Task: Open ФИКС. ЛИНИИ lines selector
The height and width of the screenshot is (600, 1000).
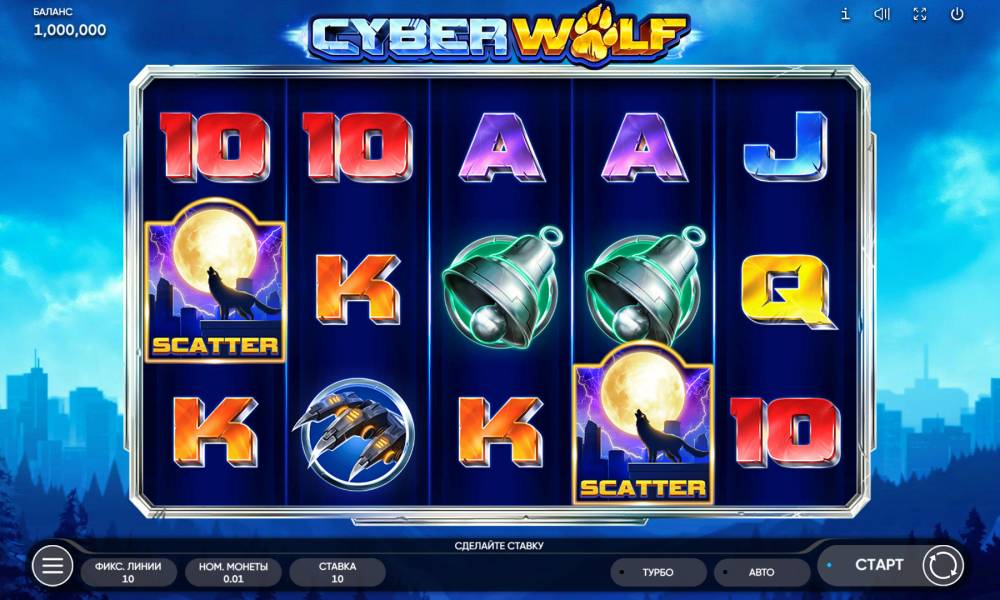Action: click(128, 572)
